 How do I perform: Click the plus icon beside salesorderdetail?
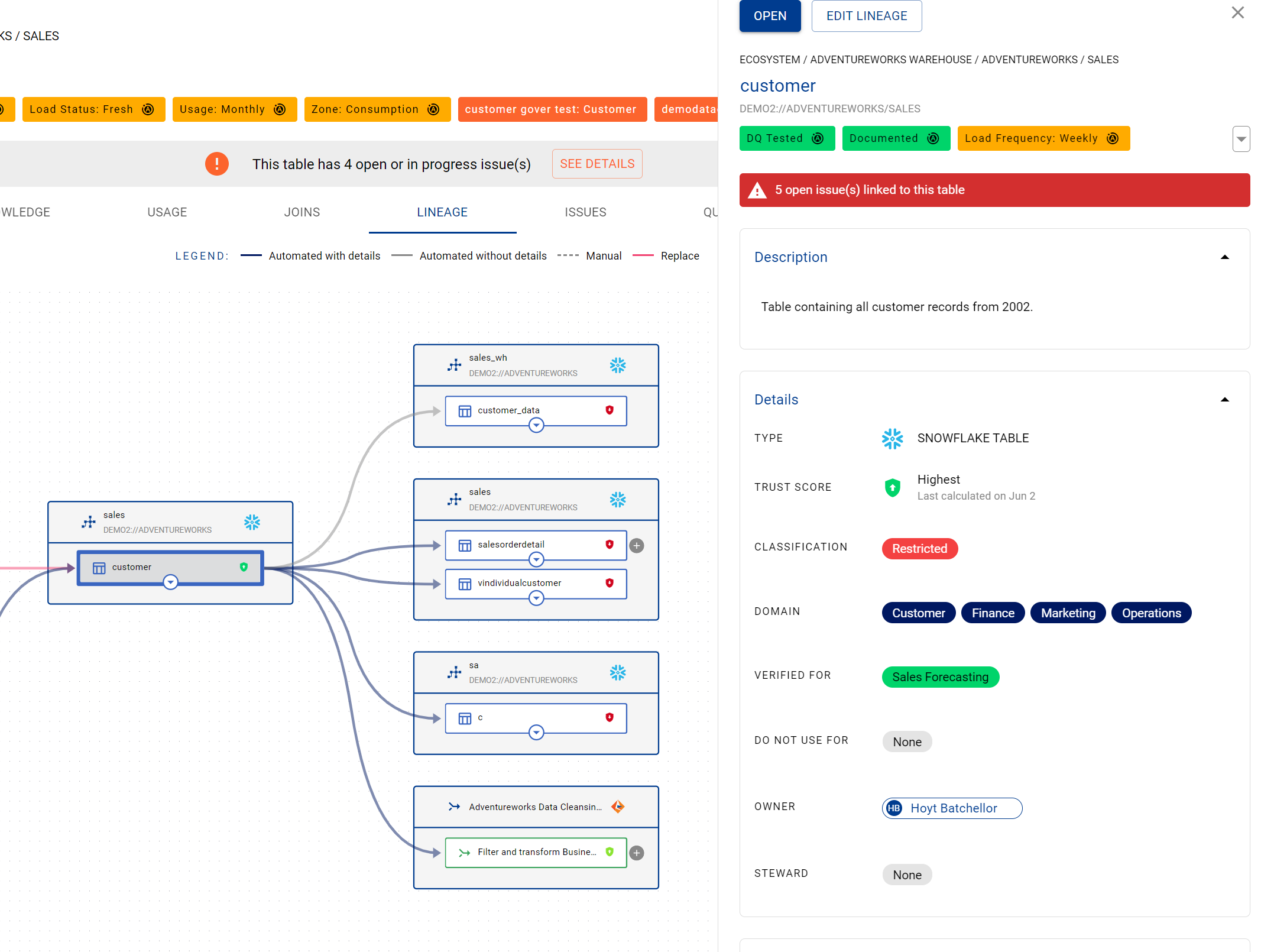(637, 546)
